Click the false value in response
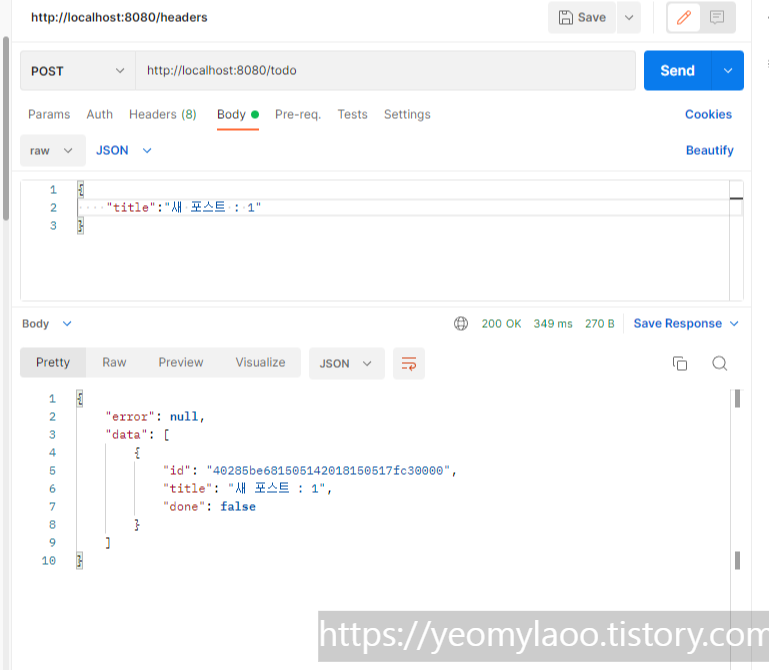This screenshot has height=670, width=769. pos(238,507)
